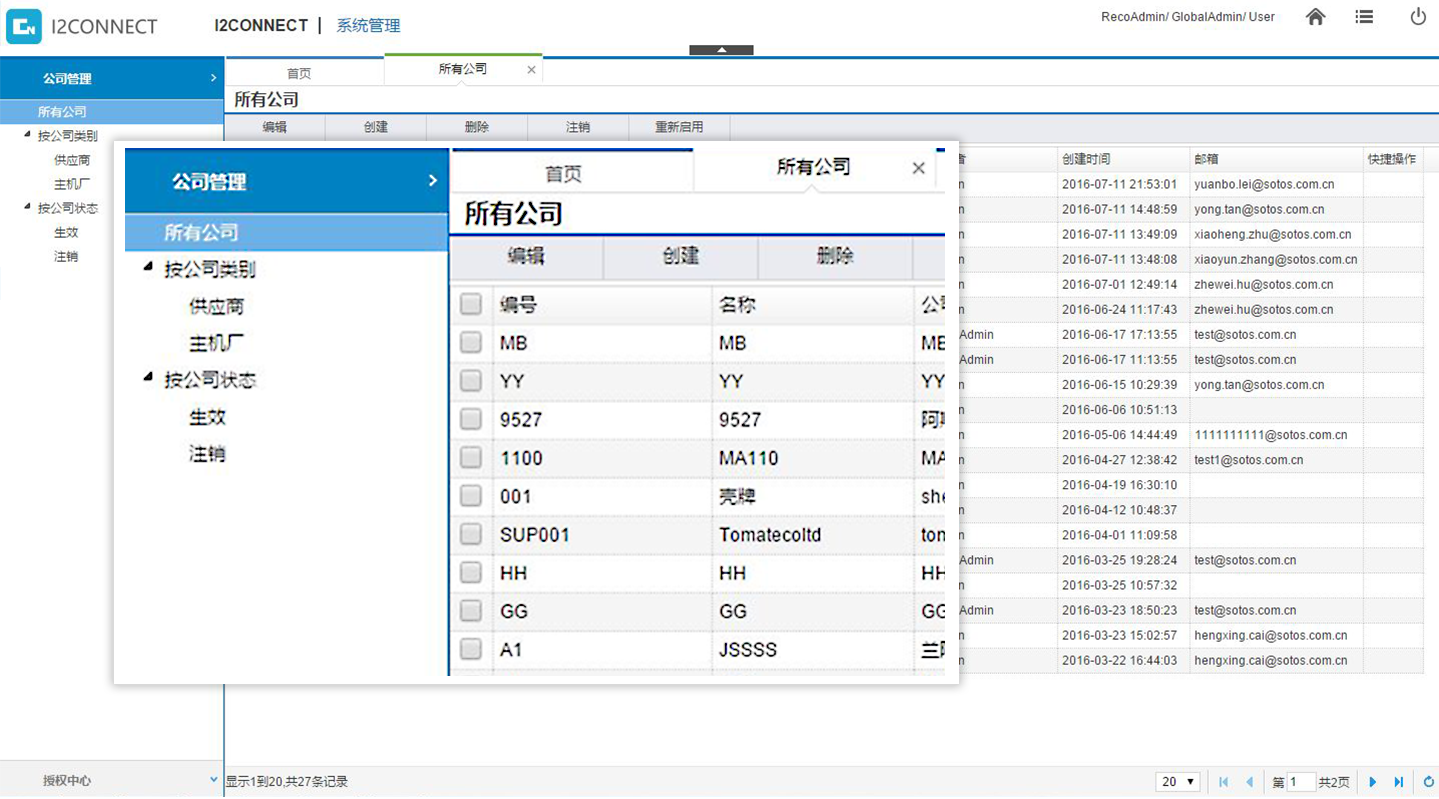Collapse header with top center arrow handle
The image size is (1439, 799).
pyautogui.click(x=721, y=50)
